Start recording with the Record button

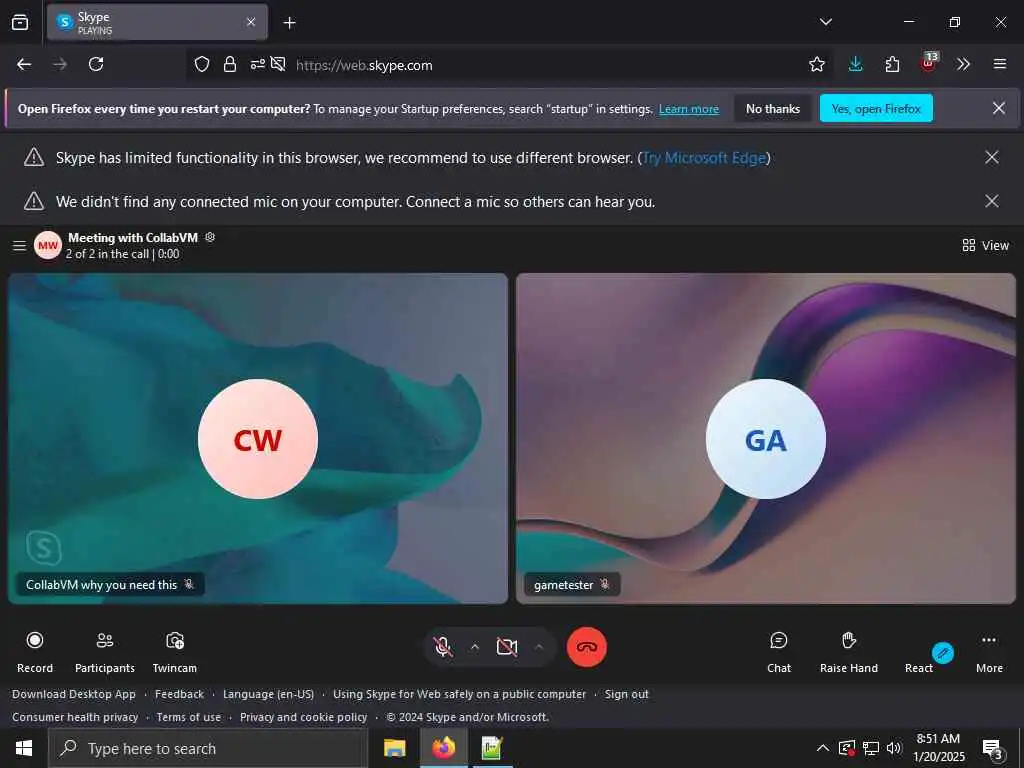pos(35,651)
